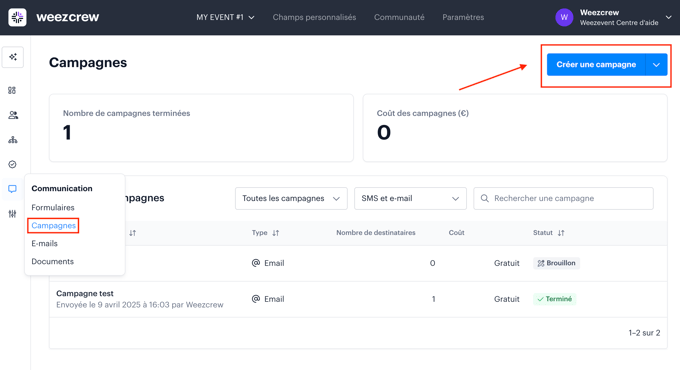This screenshot has height=370, width=680.
Task: Click recipient count 0 in Brouillon row
Action: tap(432, 263)
